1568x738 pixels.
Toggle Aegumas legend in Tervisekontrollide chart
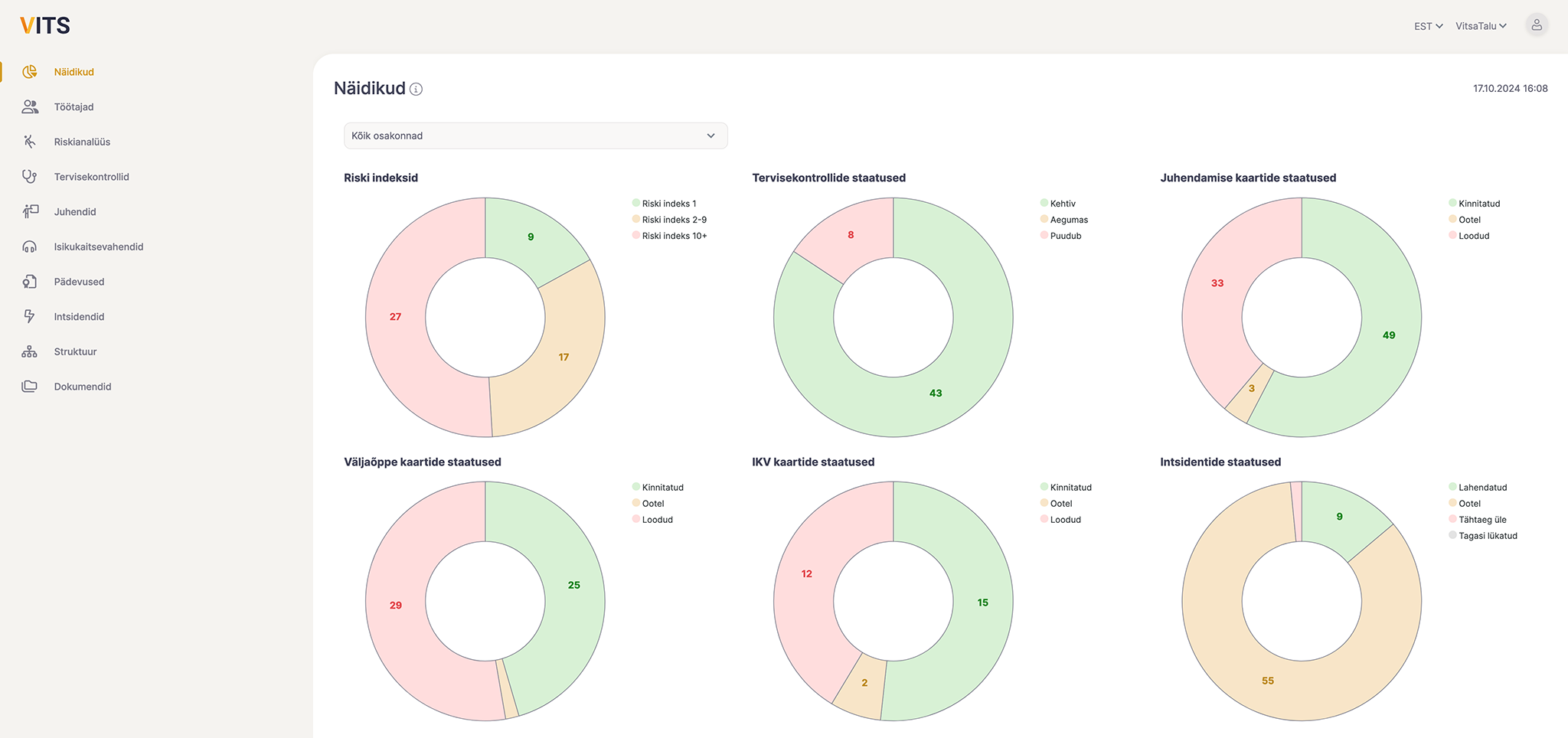point(1064,220)
